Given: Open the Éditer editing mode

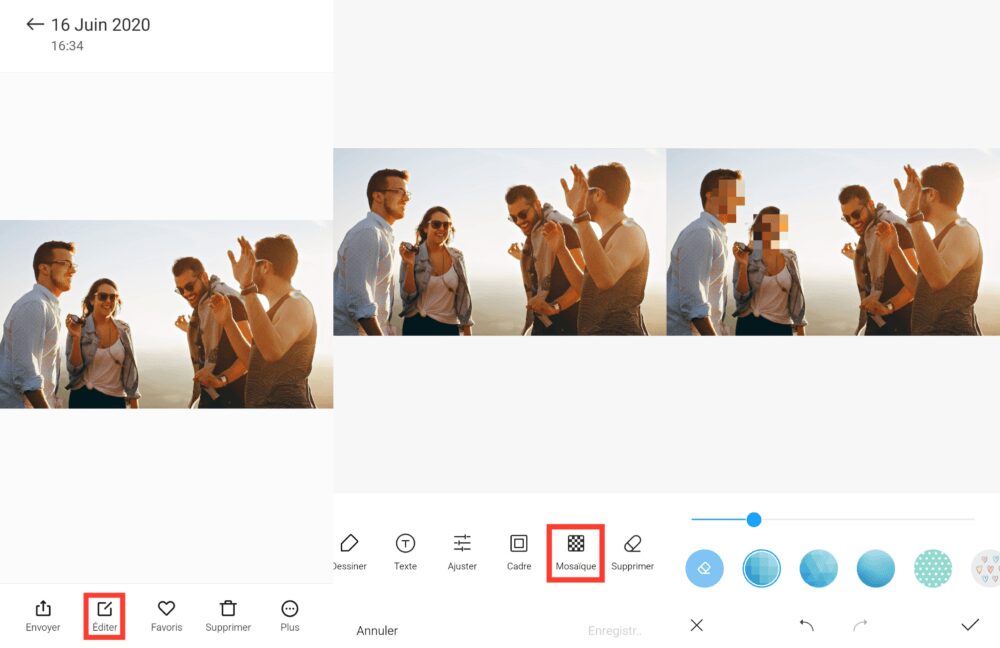Looking at the screenshot, I should pos(104,614).
